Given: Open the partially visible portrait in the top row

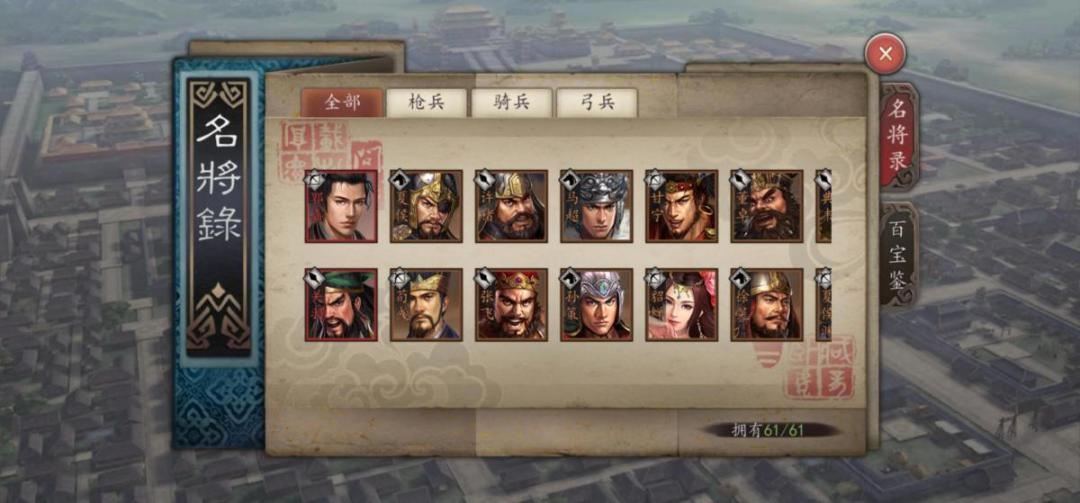Looking at the screenshot, I should 824,206.
